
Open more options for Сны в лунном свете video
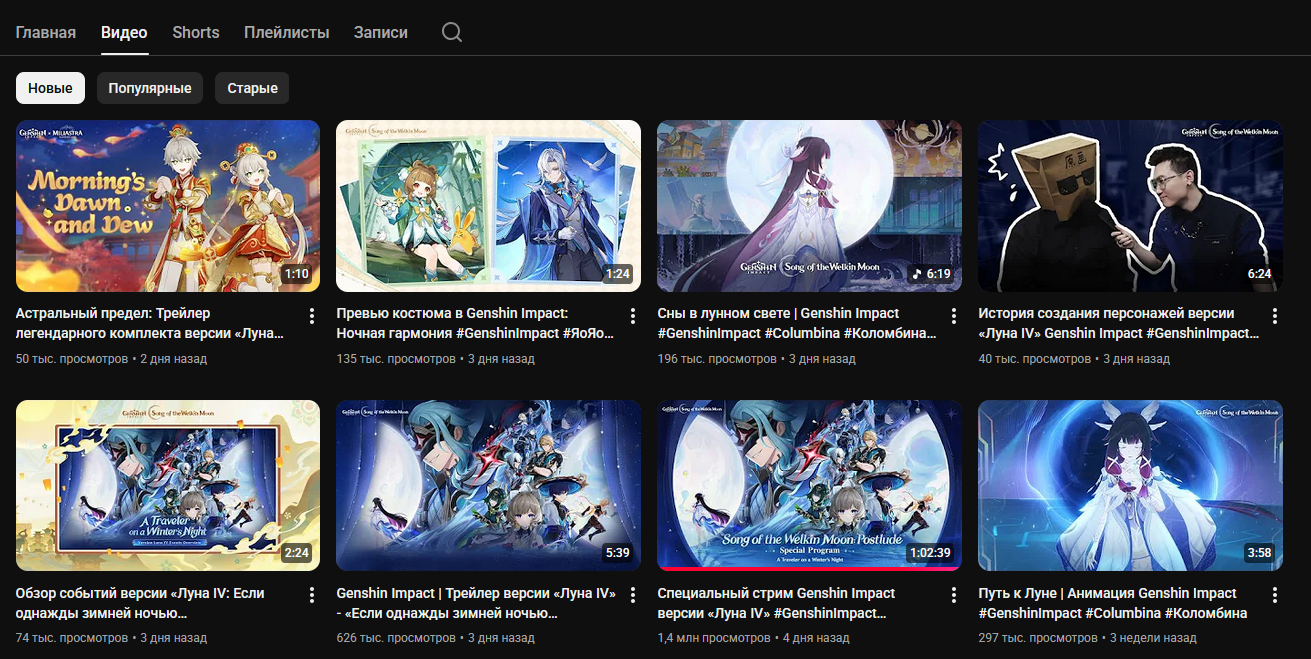pyautogui.click(x=954, y=316)
